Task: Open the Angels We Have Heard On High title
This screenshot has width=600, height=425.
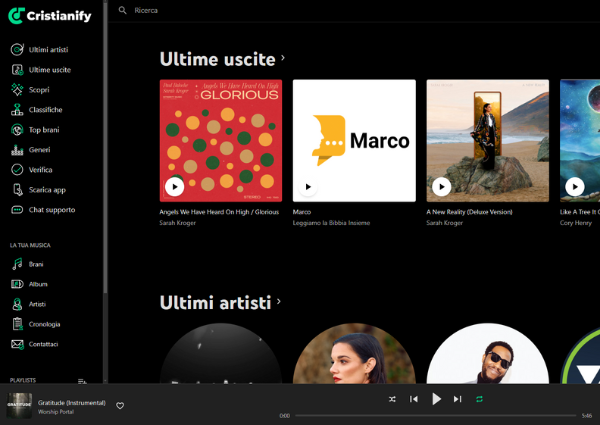Action: [x=219, y=212]
